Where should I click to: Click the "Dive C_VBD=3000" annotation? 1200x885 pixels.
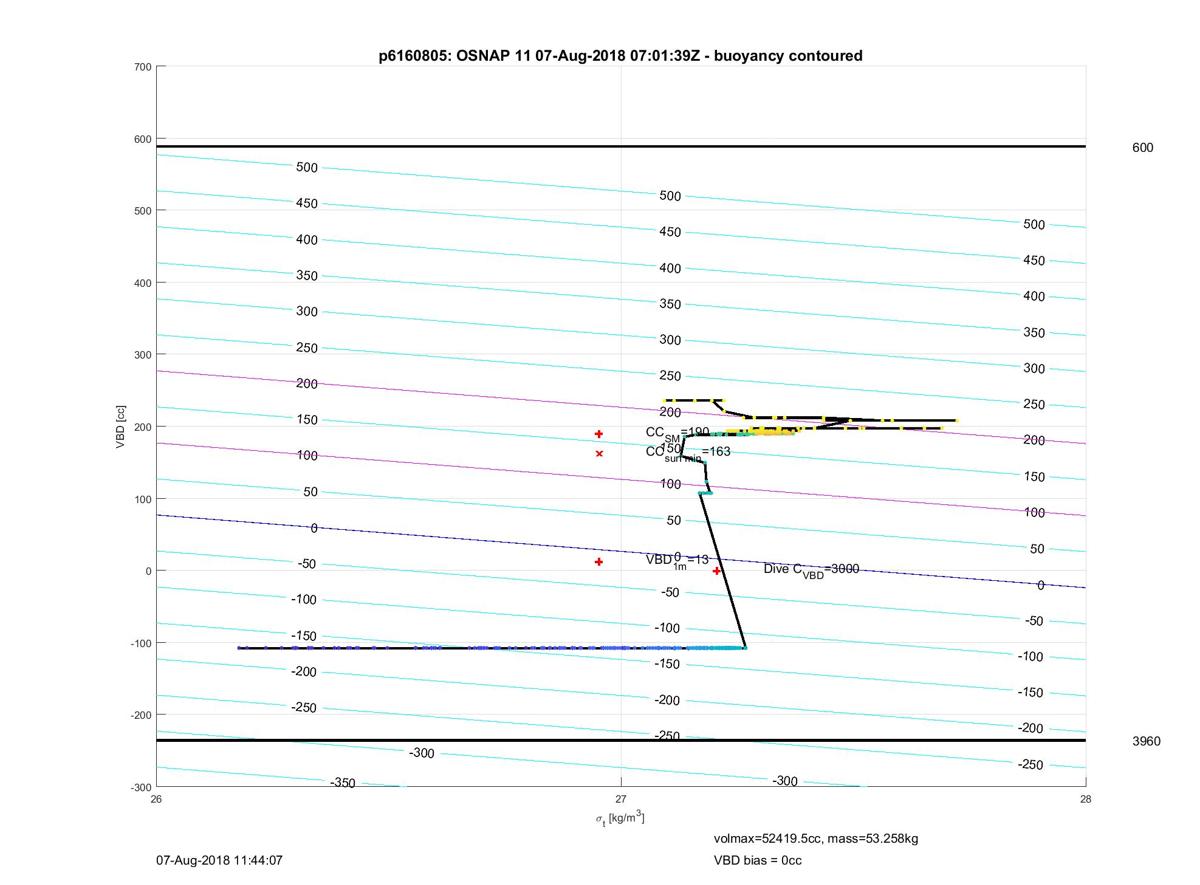pos(811,569)
